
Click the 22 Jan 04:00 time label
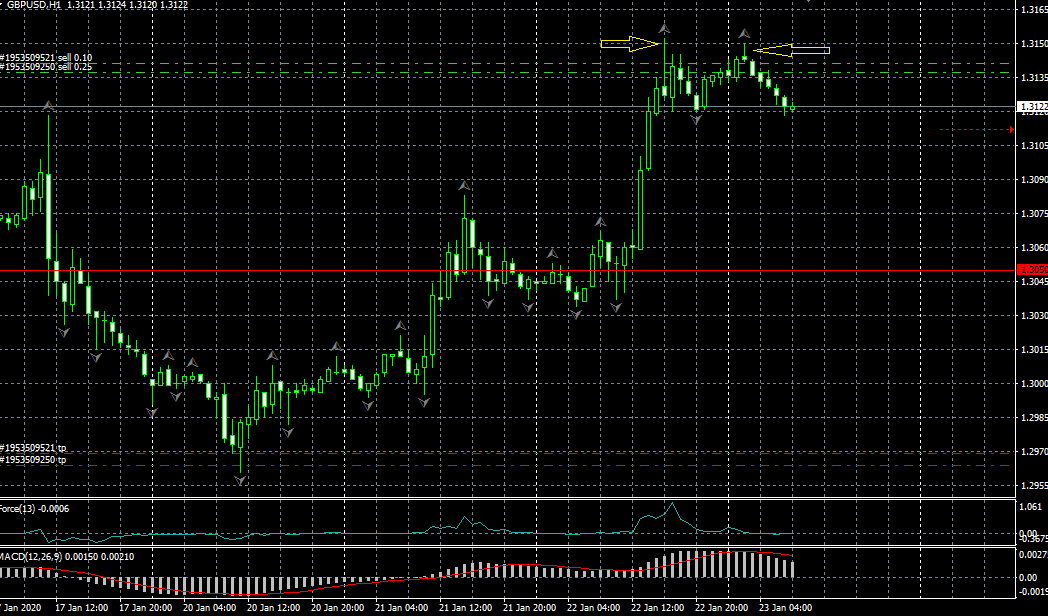tap(594, 608)
